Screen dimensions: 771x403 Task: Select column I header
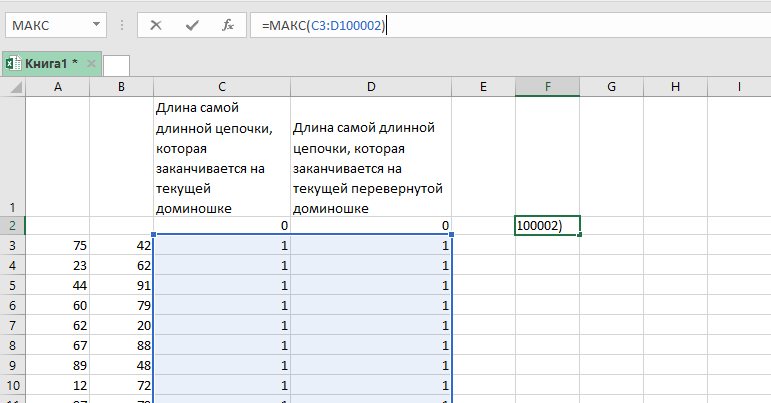738,87
